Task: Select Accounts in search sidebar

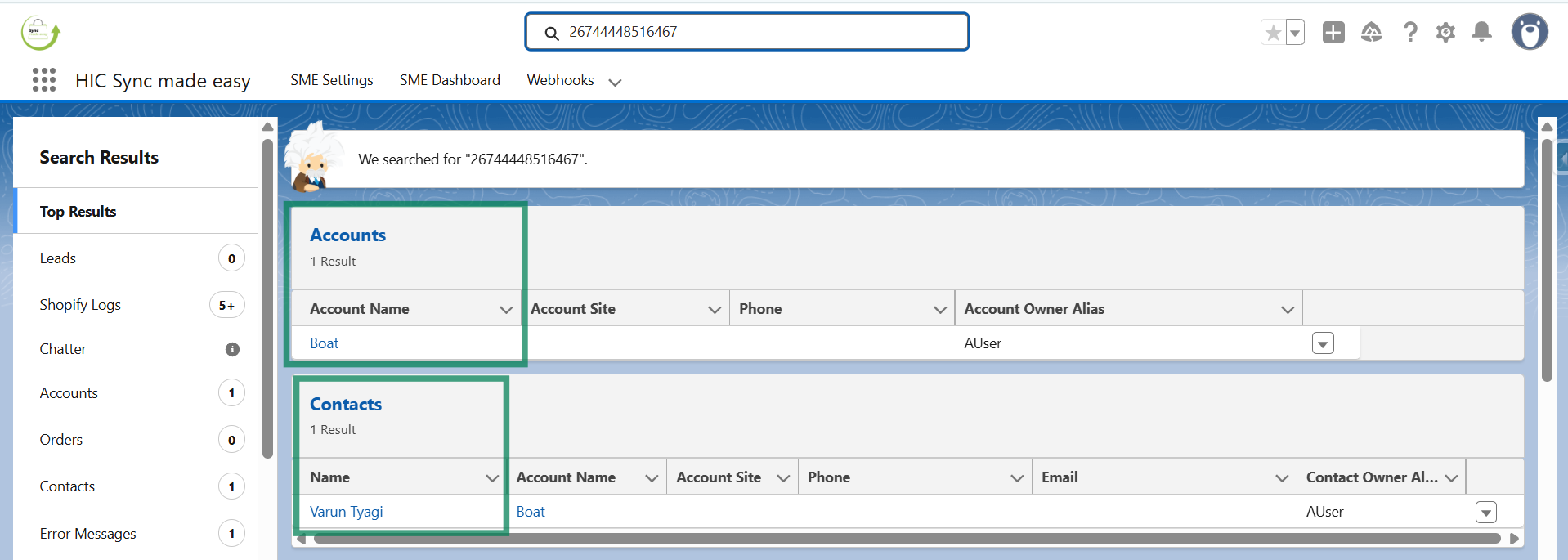Action: point(137,393)
